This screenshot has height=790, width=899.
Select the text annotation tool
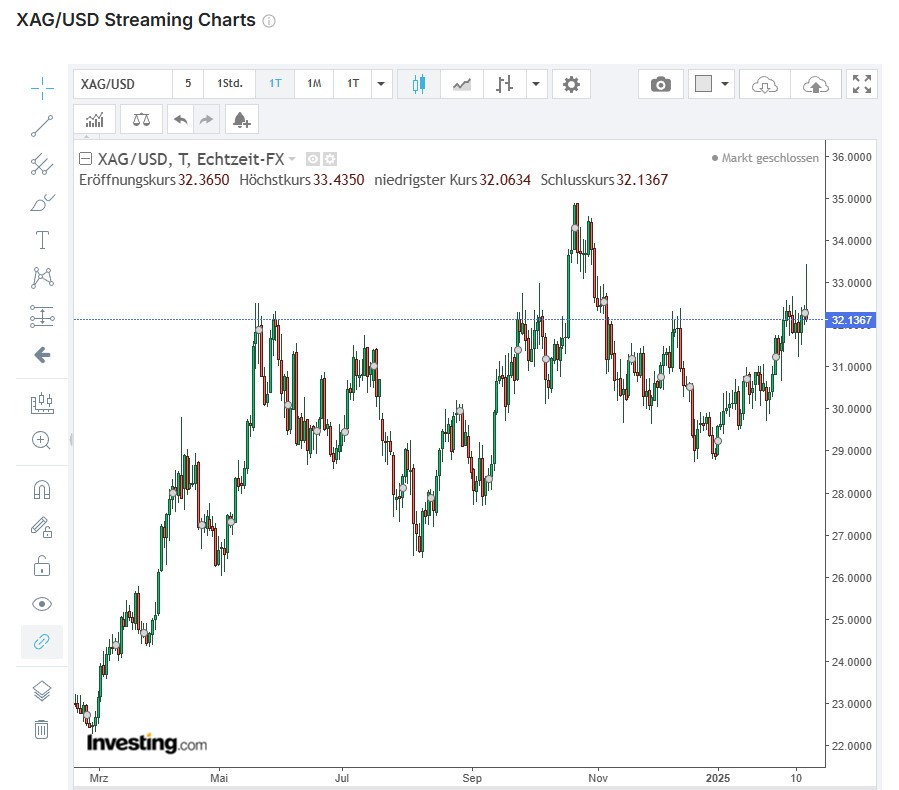pos(42,240)
